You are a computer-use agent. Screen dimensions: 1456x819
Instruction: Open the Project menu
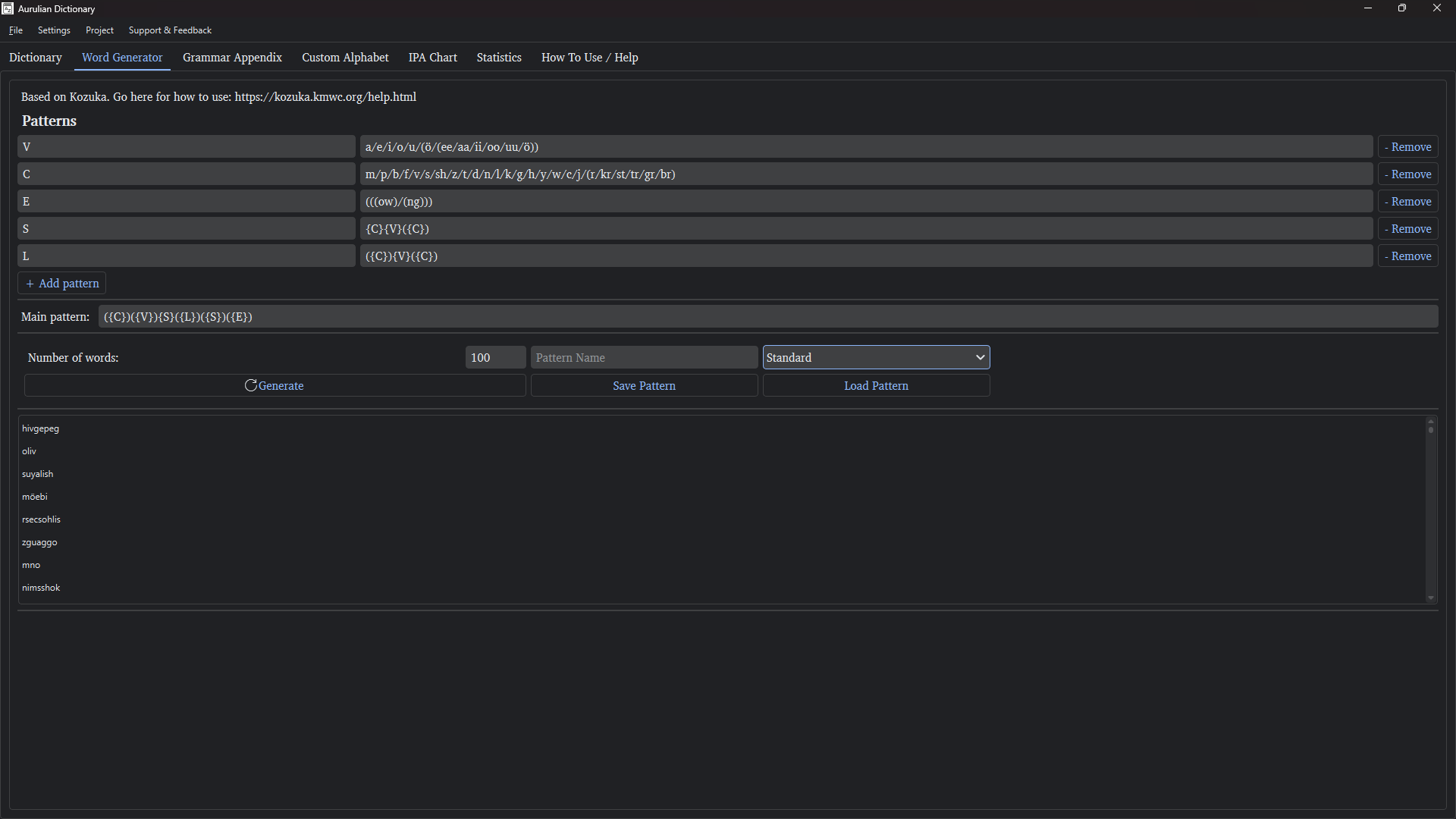click(x=99, y=30)
